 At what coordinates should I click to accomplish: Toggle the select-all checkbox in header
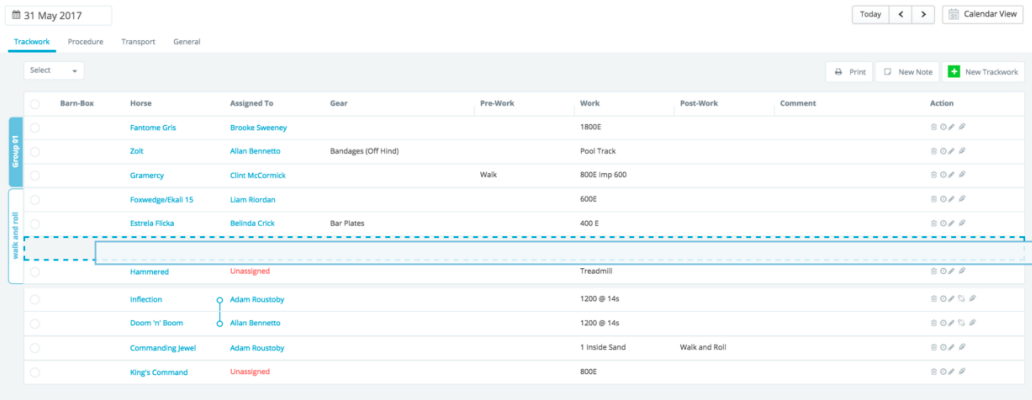[x=35, y=104]
